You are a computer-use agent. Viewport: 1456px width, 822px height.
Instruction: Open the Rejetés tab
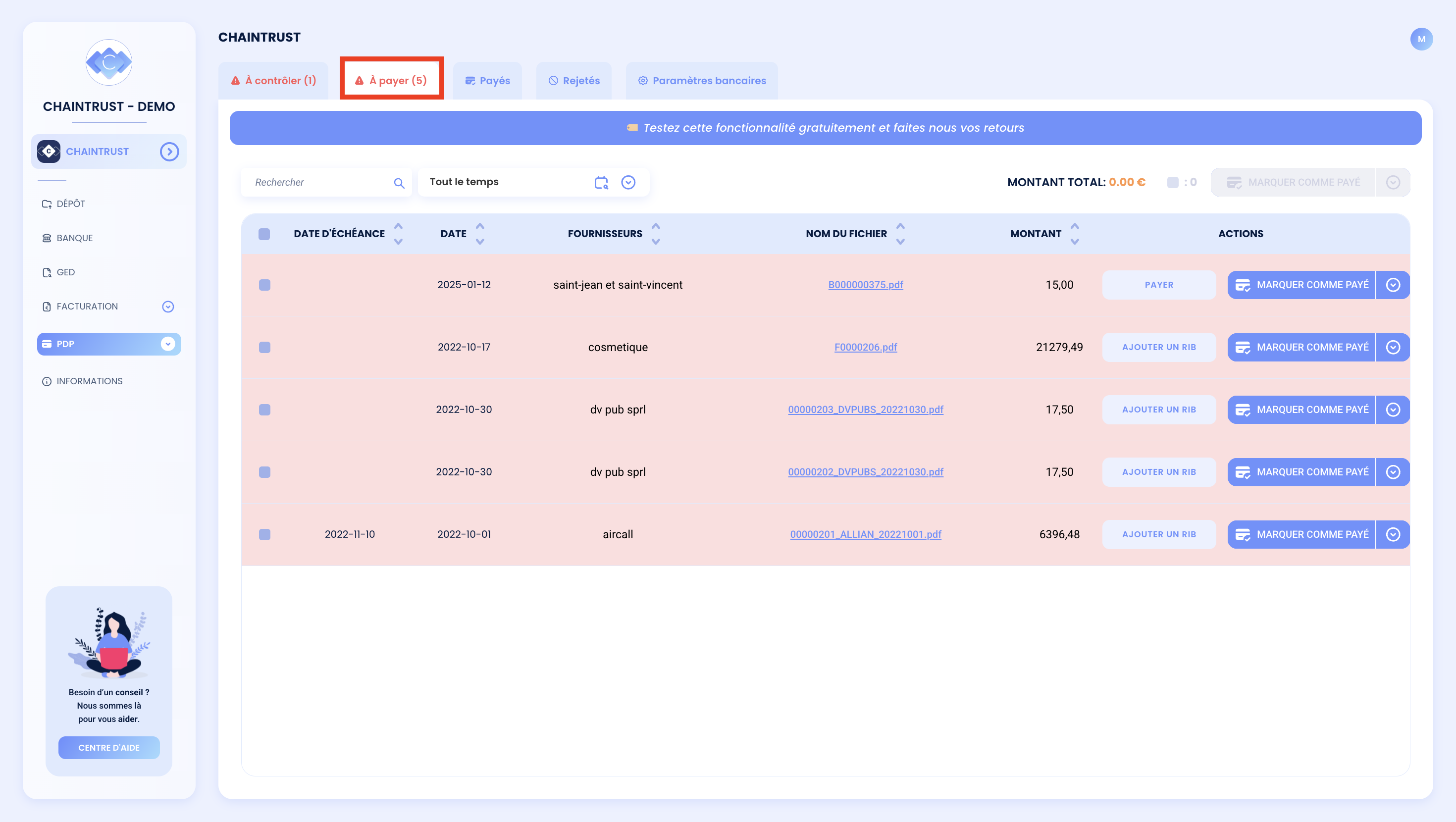pyautogui.click(x=573, y=80)
